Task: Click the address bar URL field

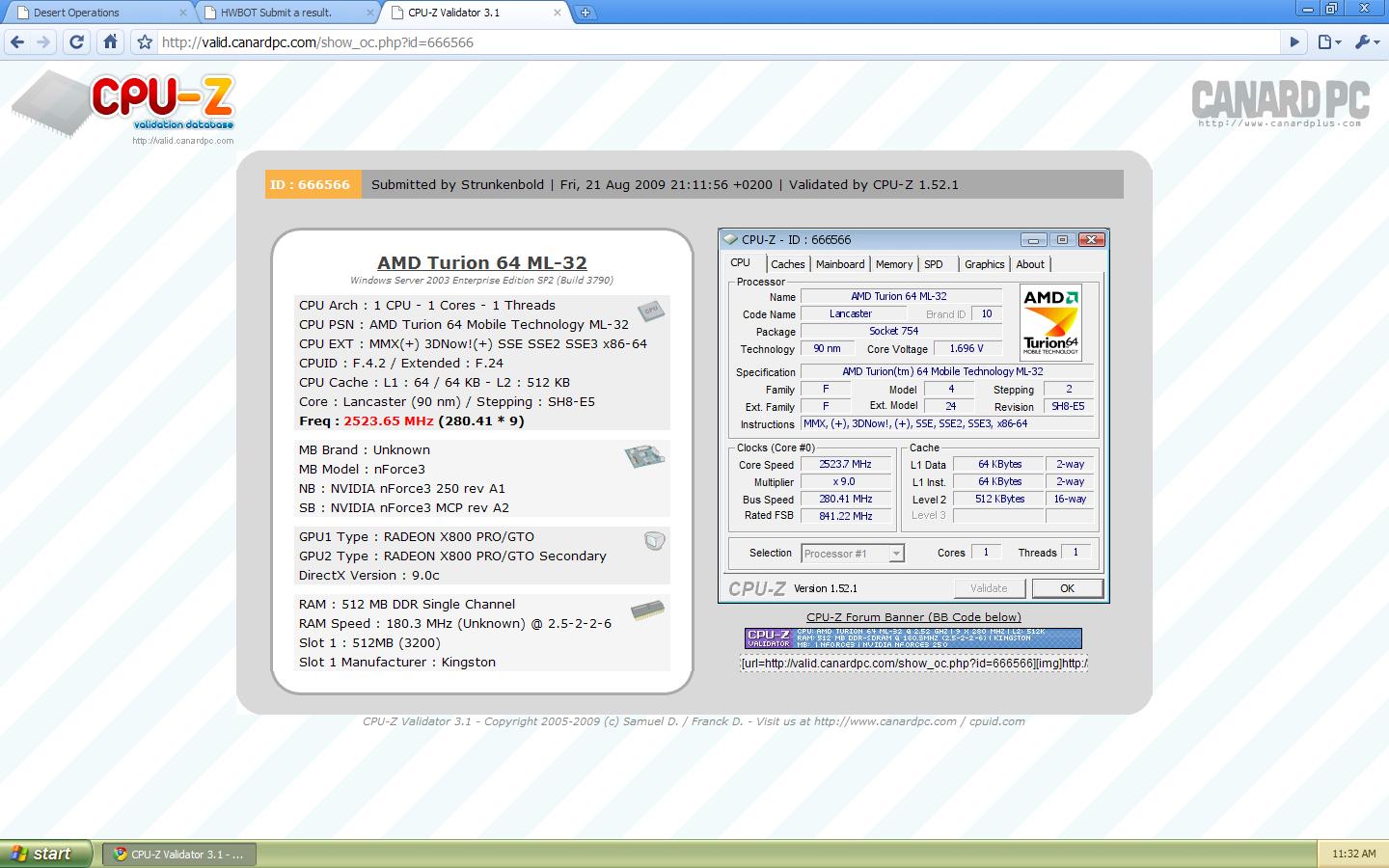Action: pyautogui.click(x=719, y=42)
